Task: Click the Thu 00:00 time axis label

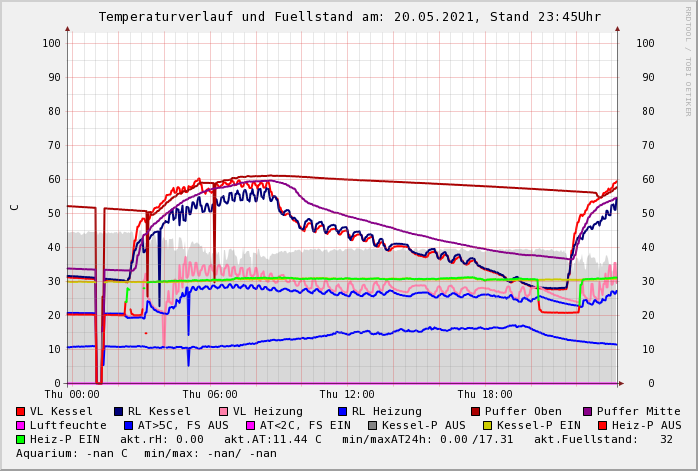Action: pyautogui.click(x=72, y=395)
